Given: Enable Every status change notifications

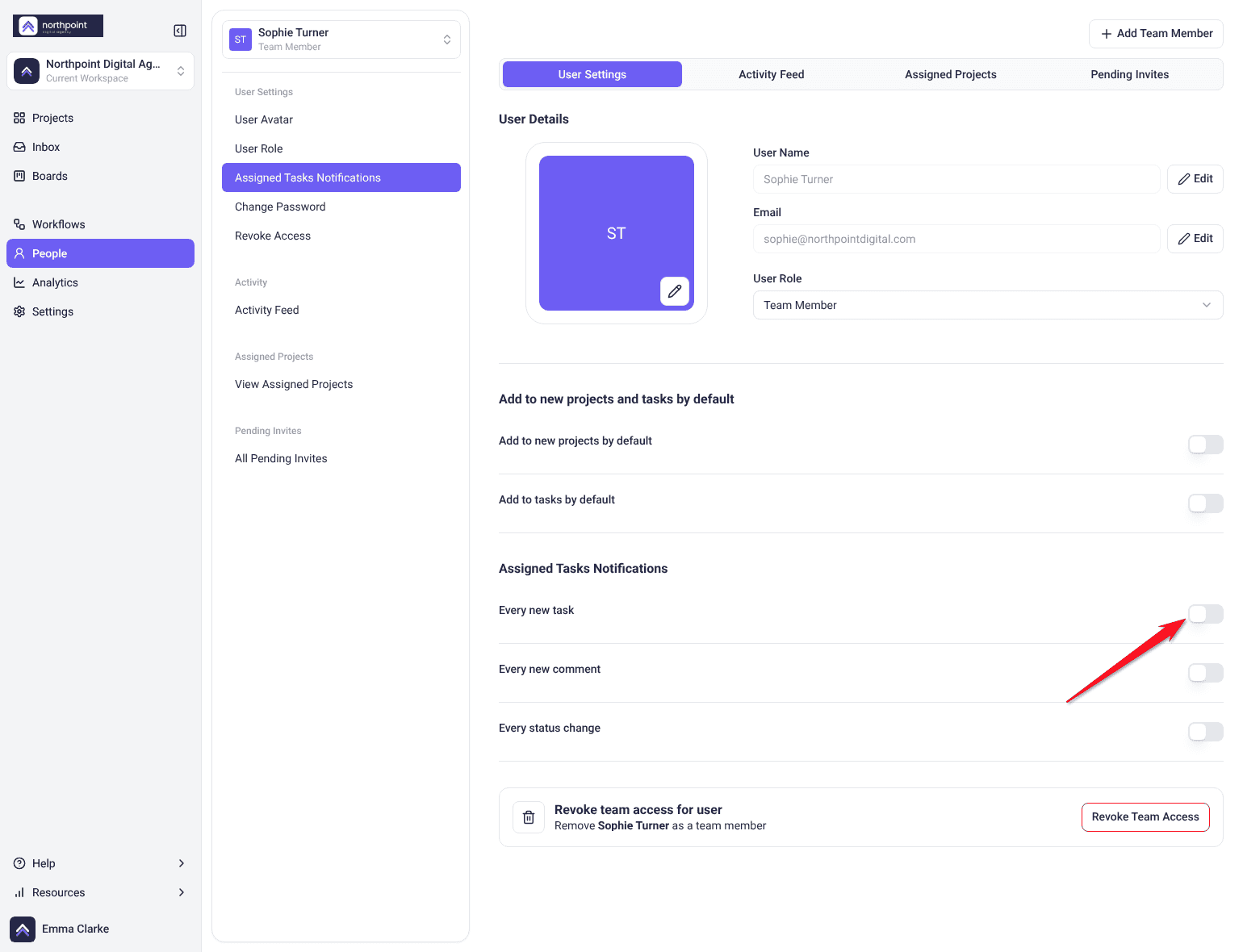Looking at the screenshot, I should 1206,732.
